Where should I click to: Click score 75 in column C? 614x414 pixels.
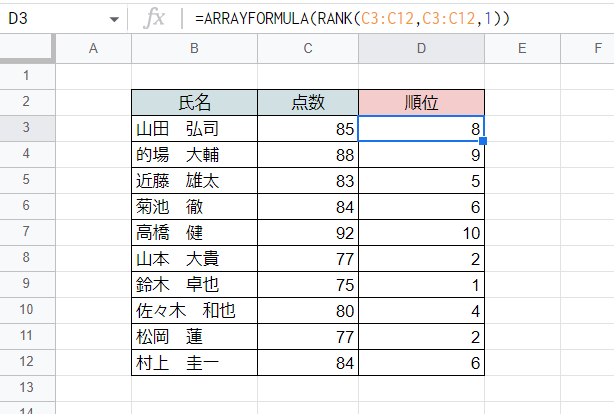click(308, 285)
